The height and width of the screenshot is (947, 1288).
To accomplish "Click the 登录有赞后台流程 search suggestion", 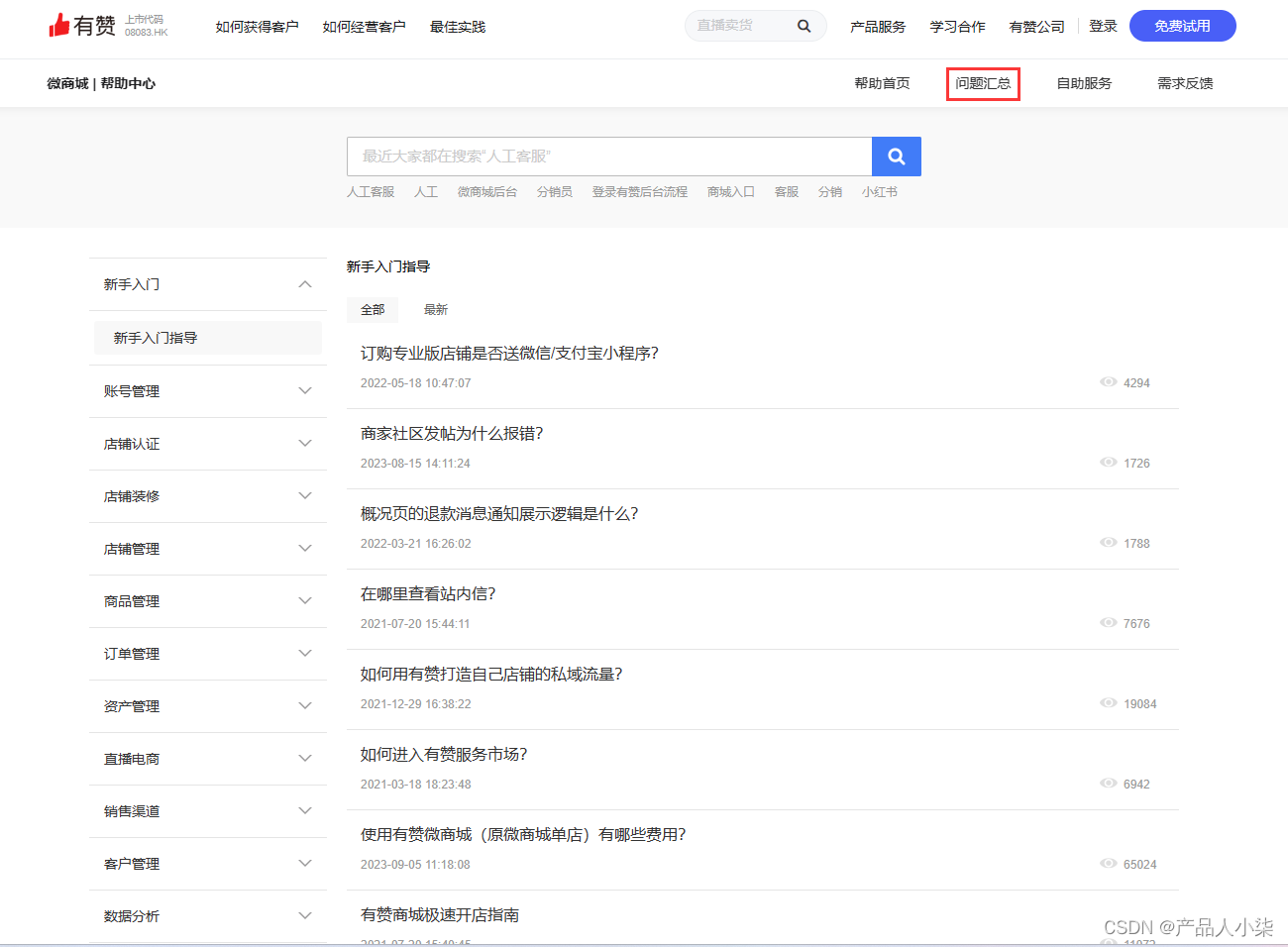I will [x=640, y=192].
